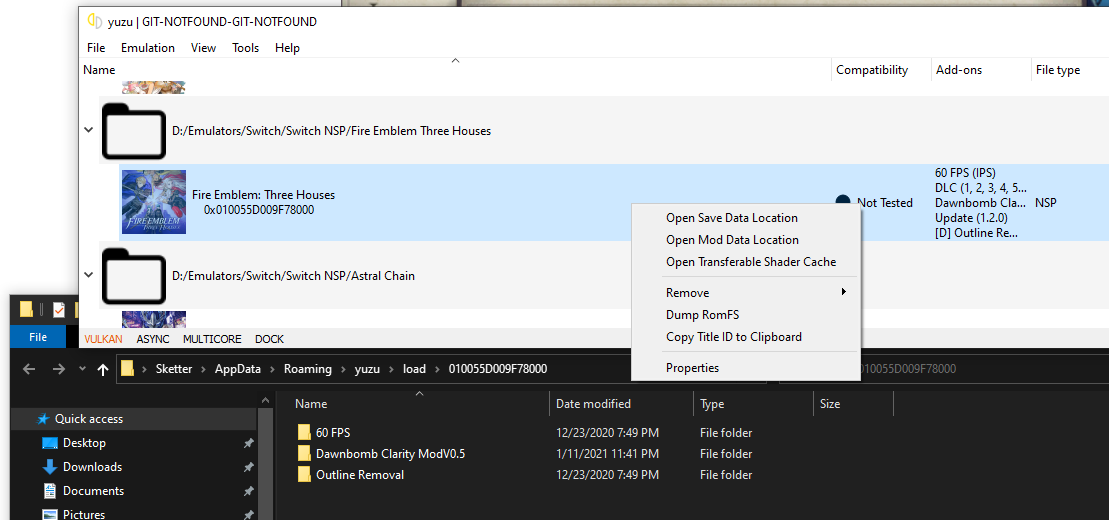Collapse the Astral Chain folder row

point(88,275)
